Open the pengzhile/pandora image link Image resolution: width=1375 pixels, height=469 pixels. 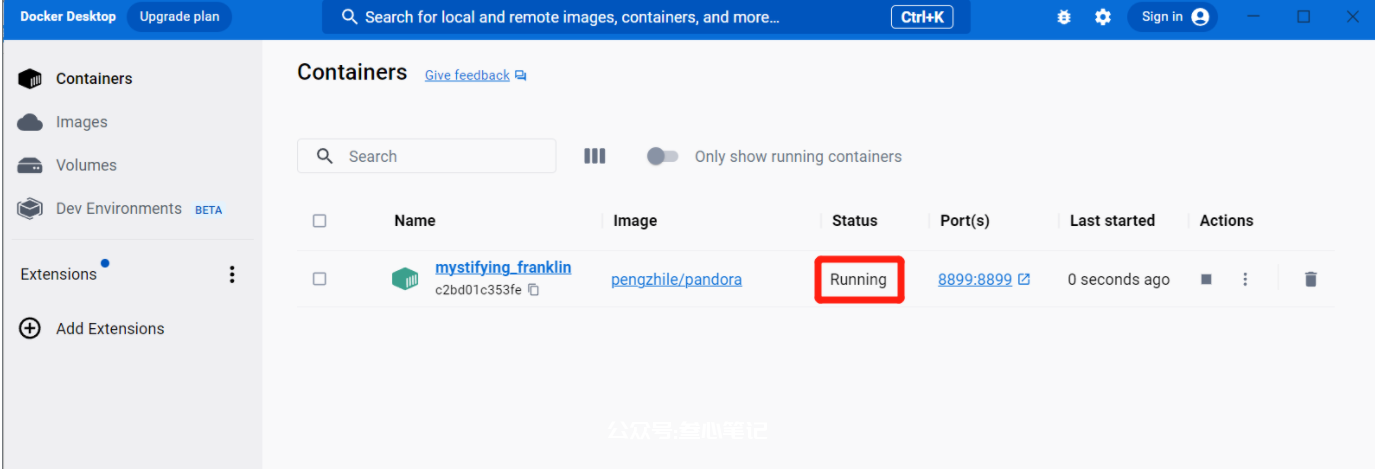click(x=677, y=280)
